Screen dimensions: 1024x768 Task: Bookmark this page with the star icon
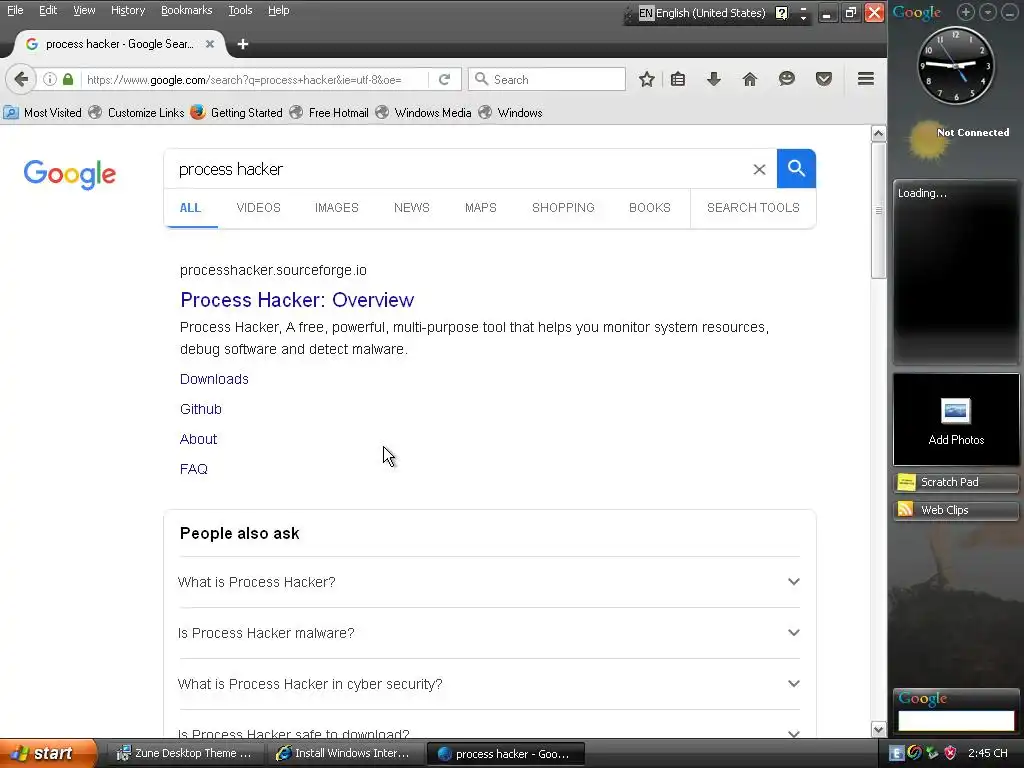(x=647, y=80)
